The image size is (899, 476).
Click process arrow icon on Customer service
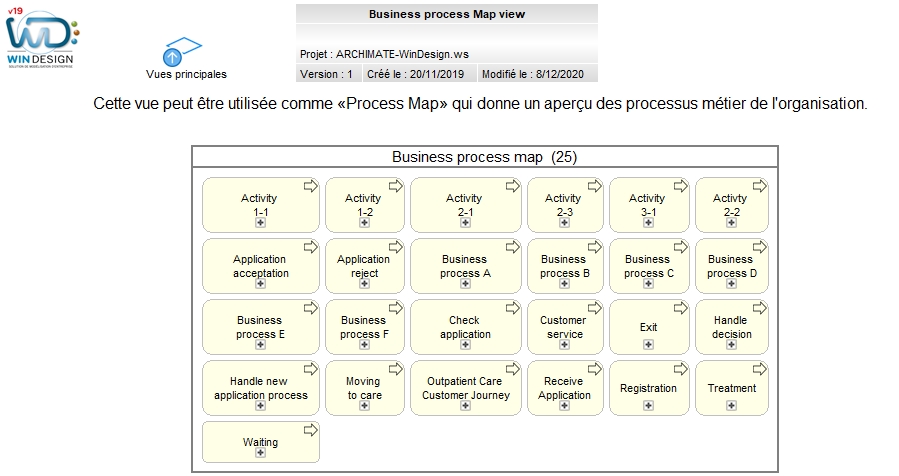pos(595,308)
